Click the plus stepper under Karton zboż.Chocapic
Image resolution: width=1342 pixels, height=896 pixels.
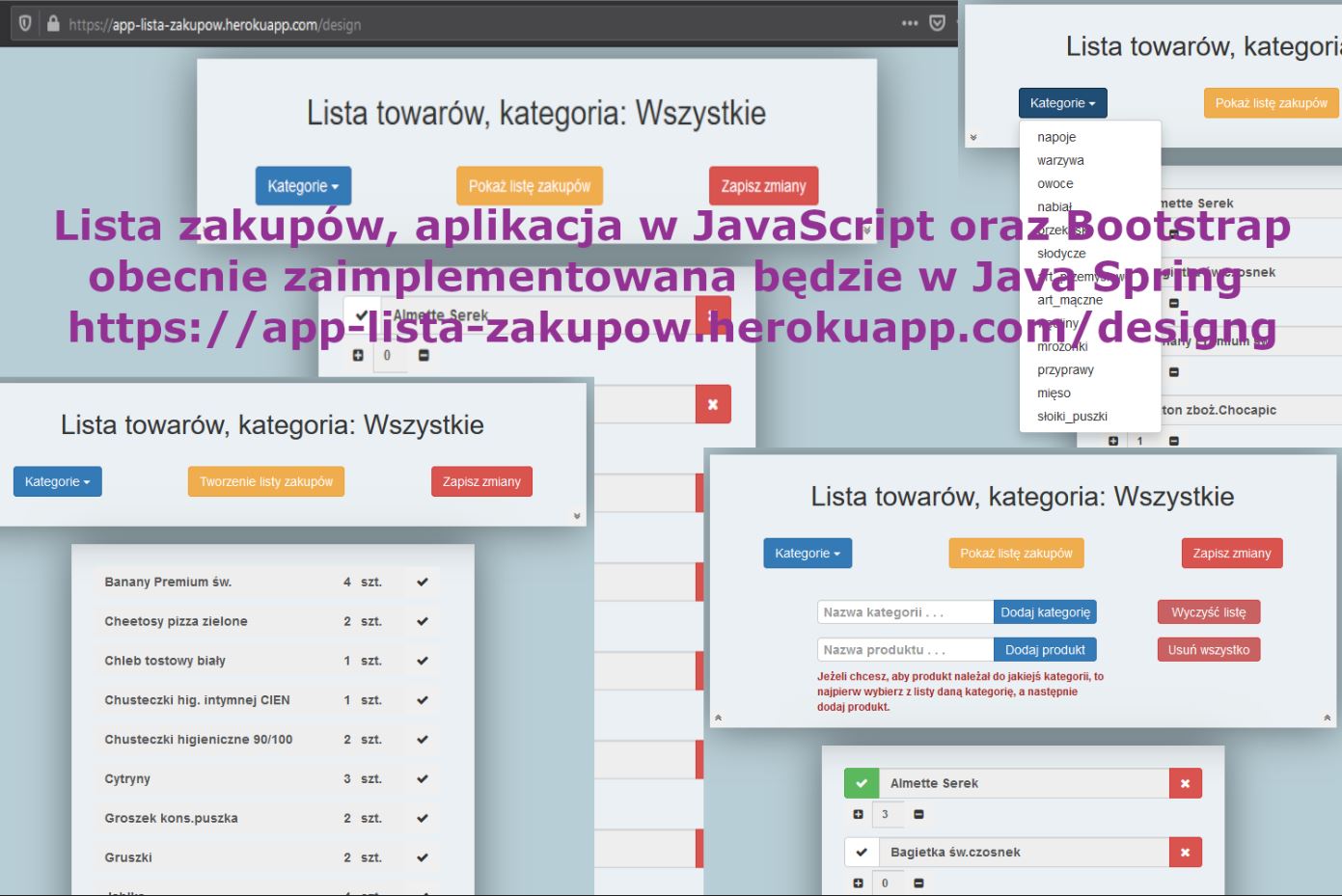click(x=1114, y=441)
